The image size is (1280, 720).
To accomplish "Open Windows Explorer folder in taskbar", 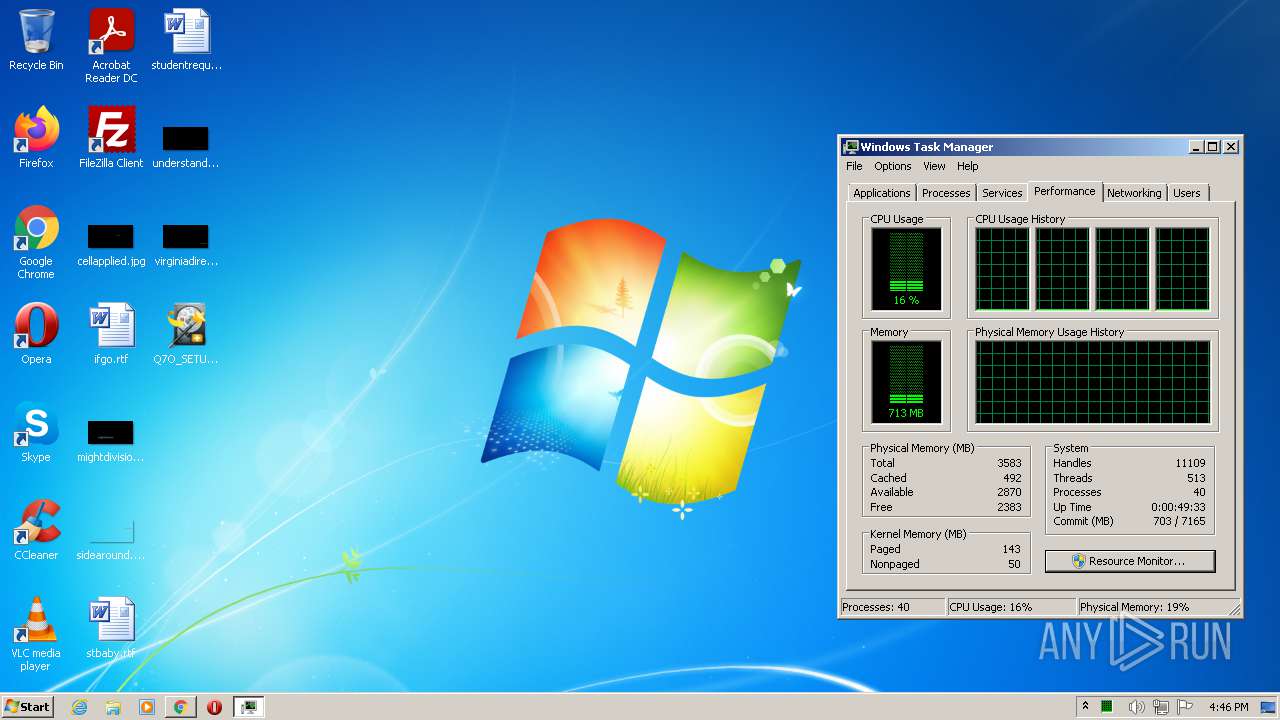I will 113,707.
